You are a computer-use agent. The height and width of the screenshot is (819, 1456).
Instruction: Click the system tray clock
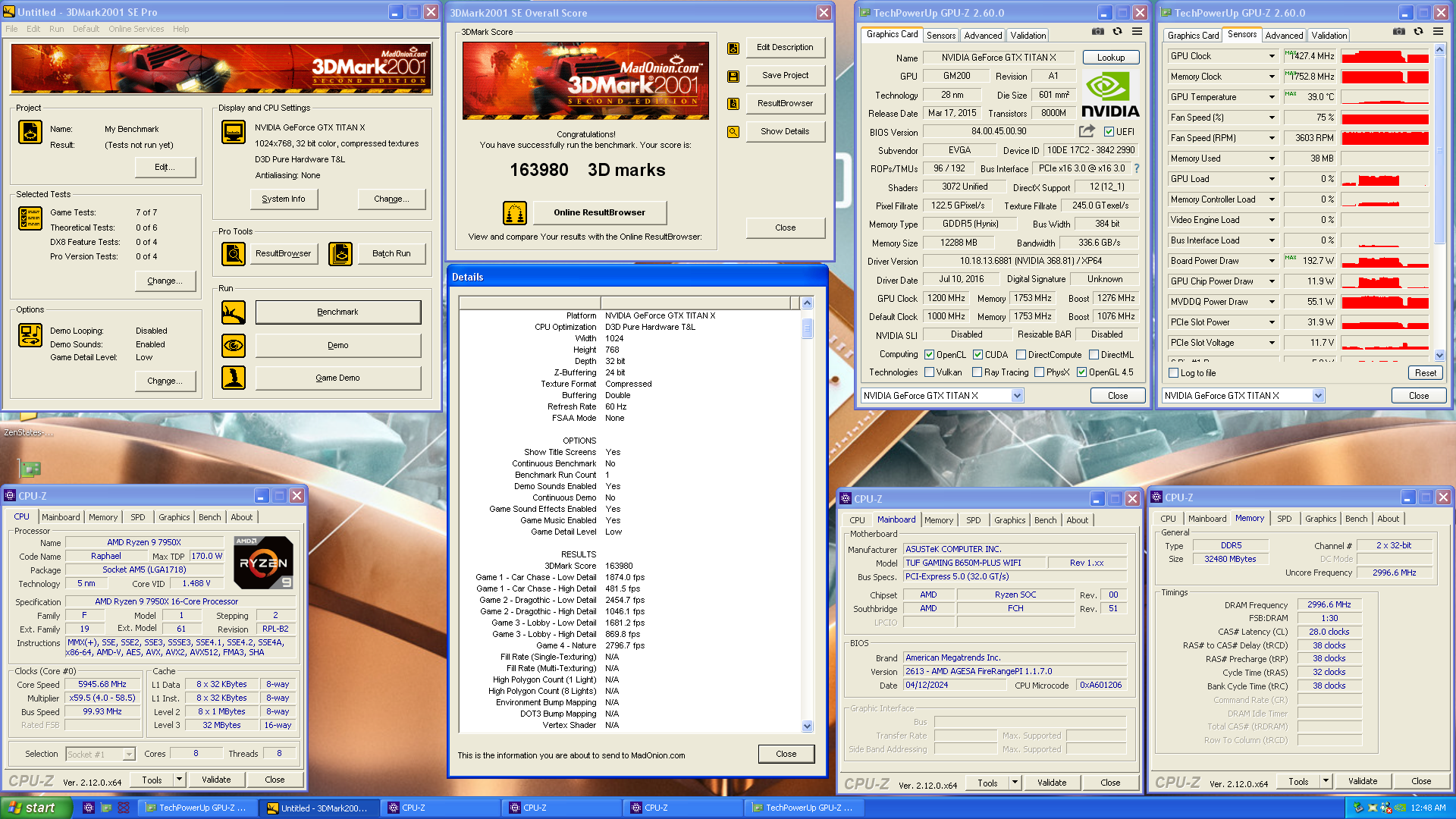[x=1428, y=808]
